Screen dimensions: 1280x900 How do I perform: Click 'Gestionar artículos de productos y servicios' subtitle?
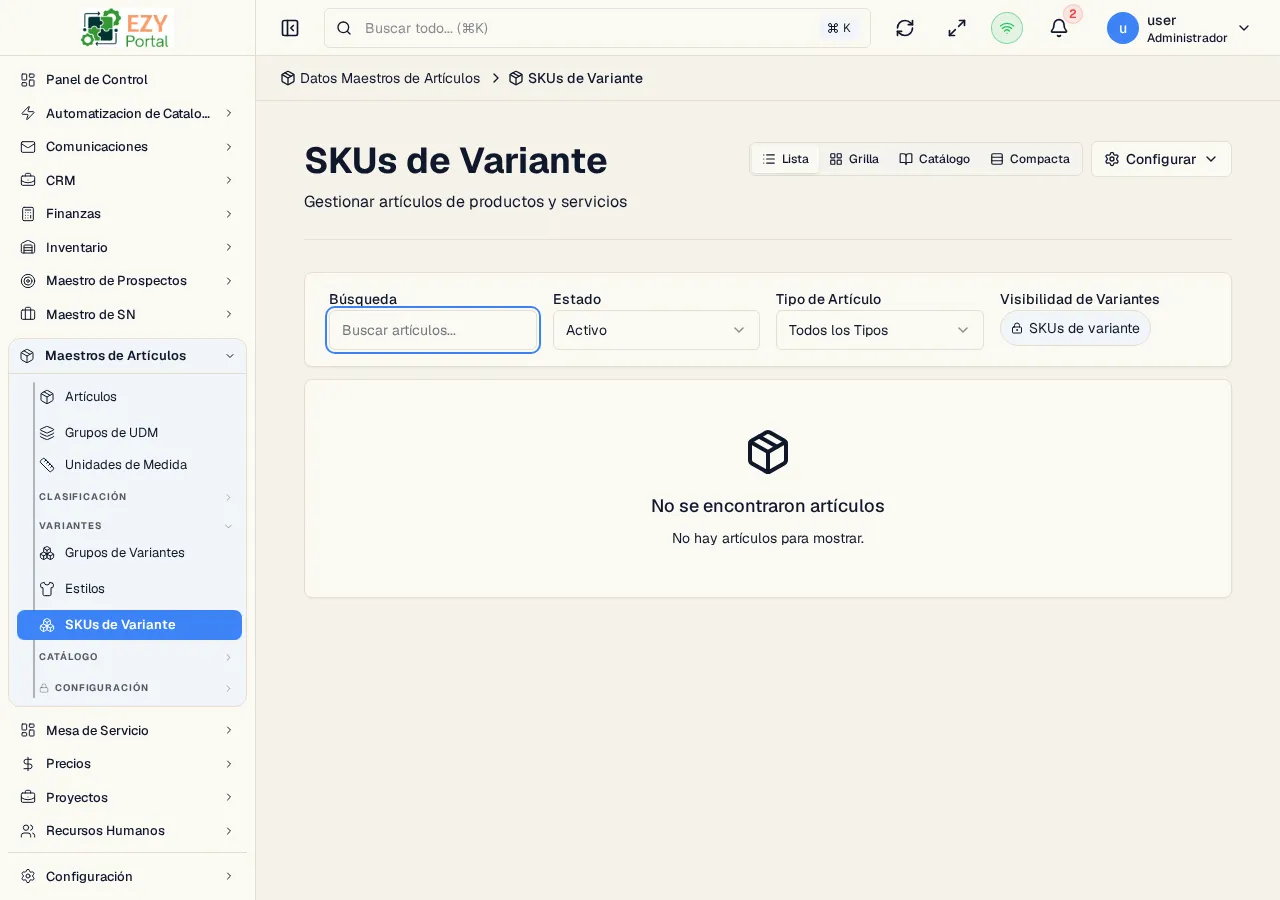pyautogui.click(x=465, y=202)
